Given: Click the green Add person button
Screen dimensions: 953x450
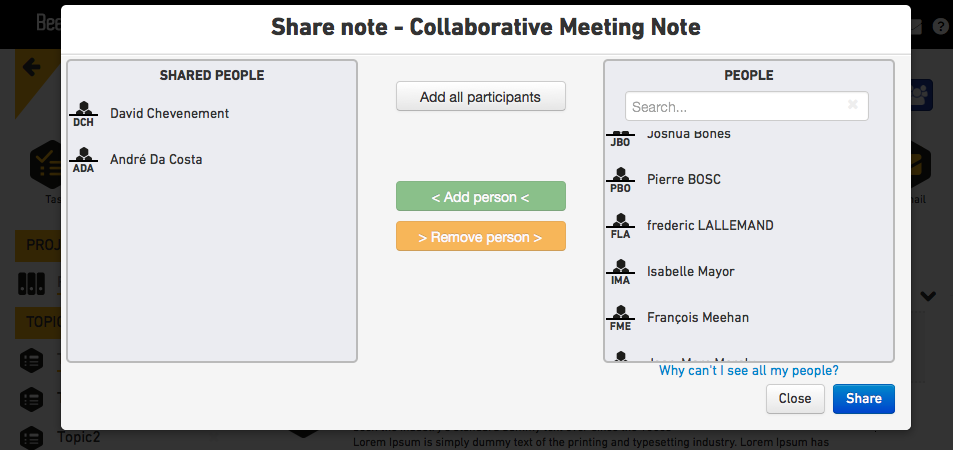Looking at the screenshot, I should pos(481,196).
